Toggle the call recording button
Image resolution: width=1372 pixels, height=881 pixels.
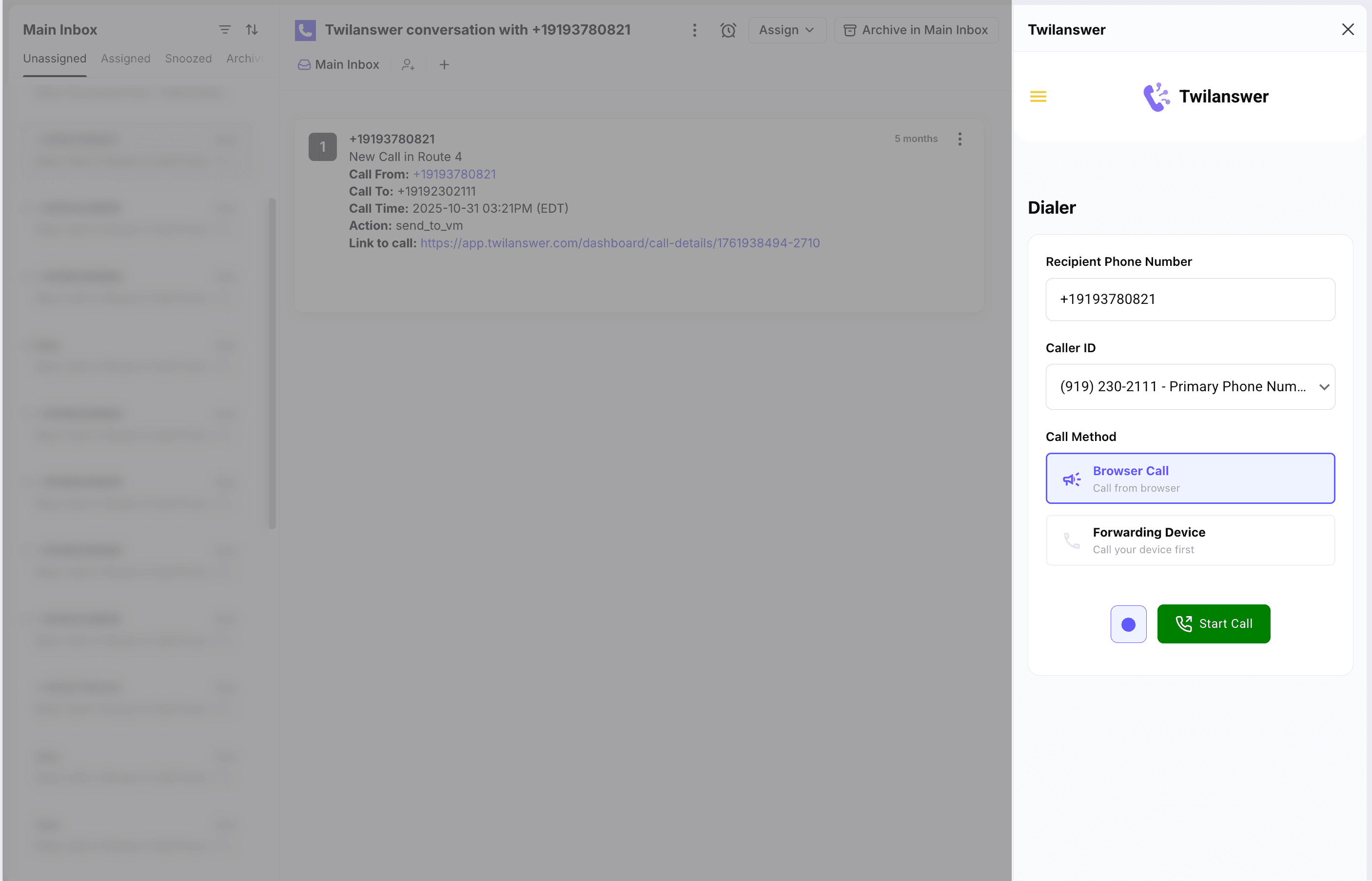tap(1128, 624)
